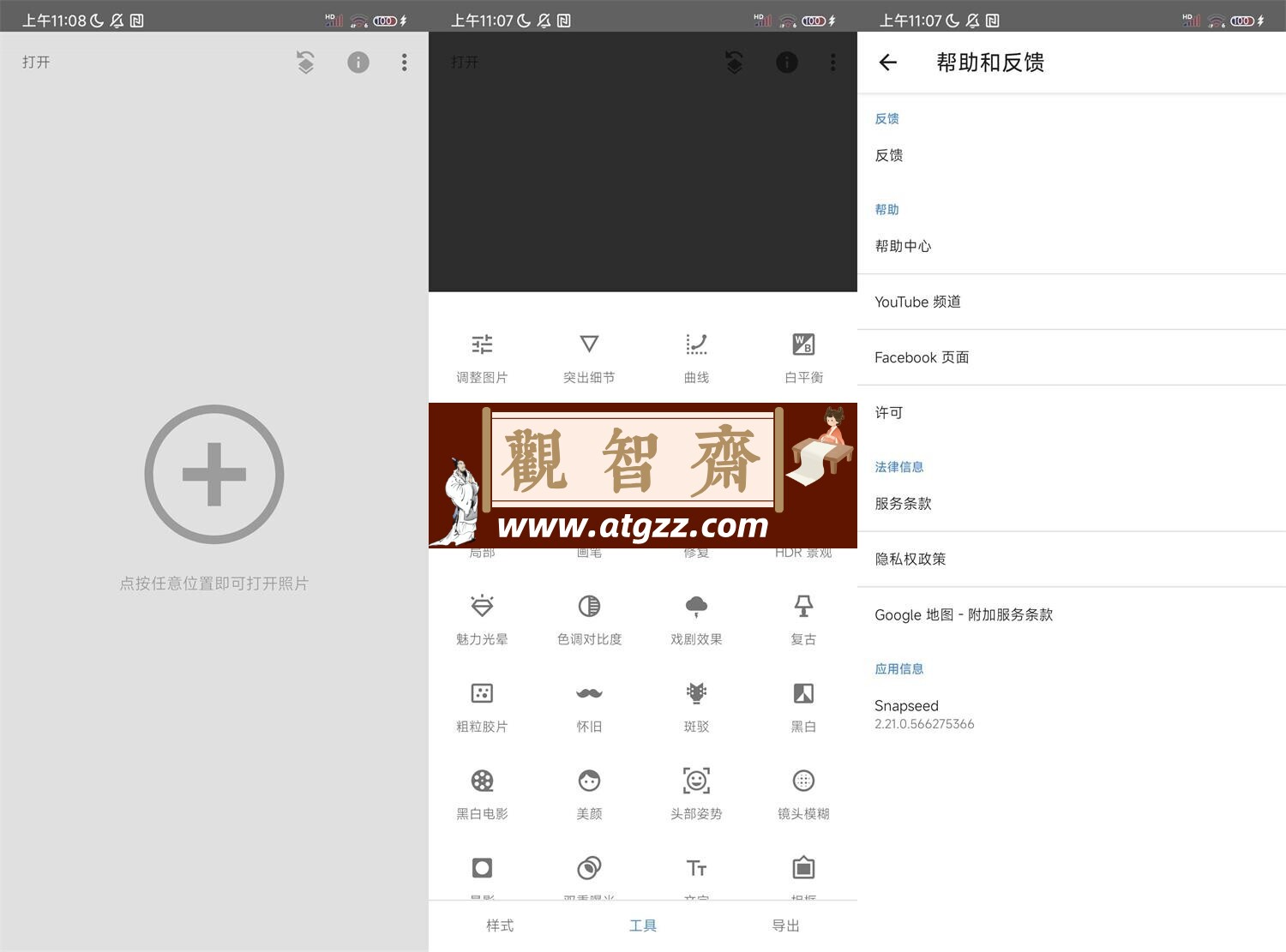Image resolution: width=1286 pixels, height=952 pixels.
Task: Tap the 应用信息 section header
Action: click(x=899, y=669)
